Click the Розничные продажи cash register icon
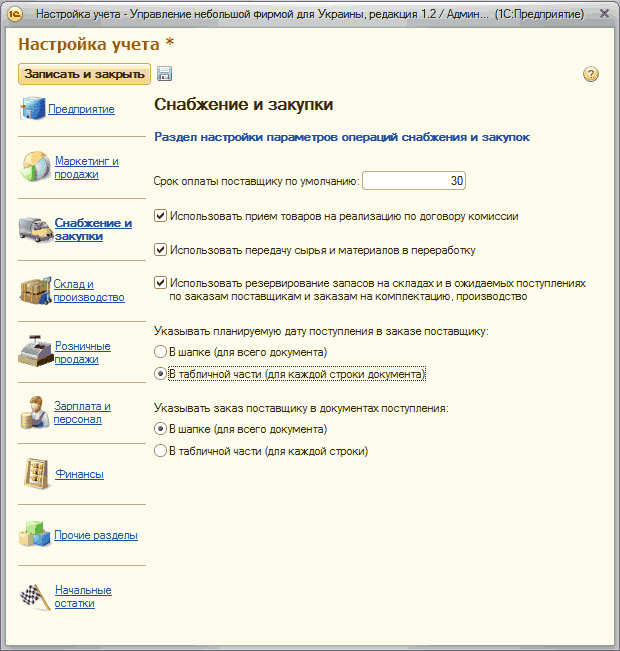Viewport: 620px width, 651px height. point(36,351)
